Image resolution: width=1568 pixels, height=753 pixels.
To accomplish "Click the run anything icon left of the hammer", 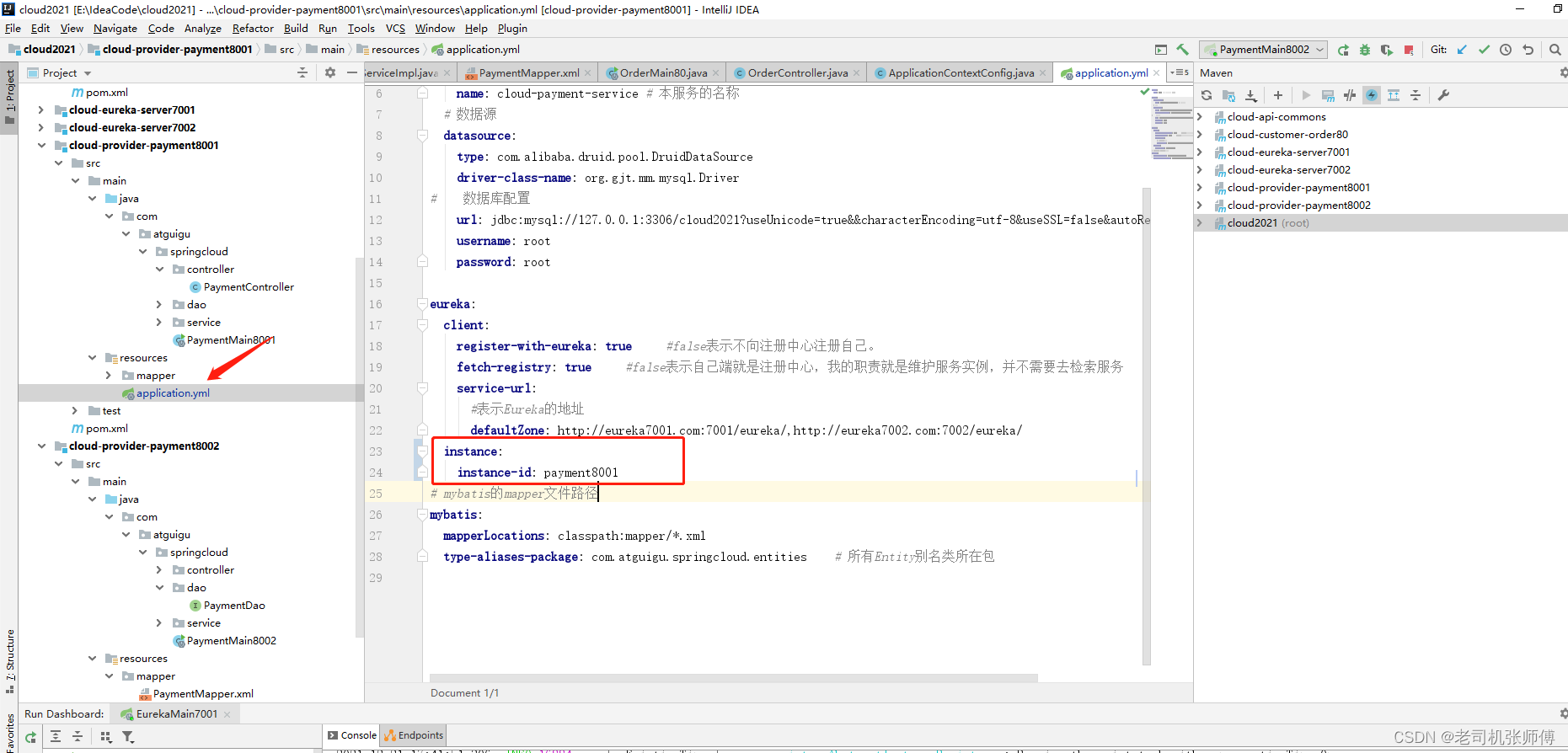I will (1161, 50).
